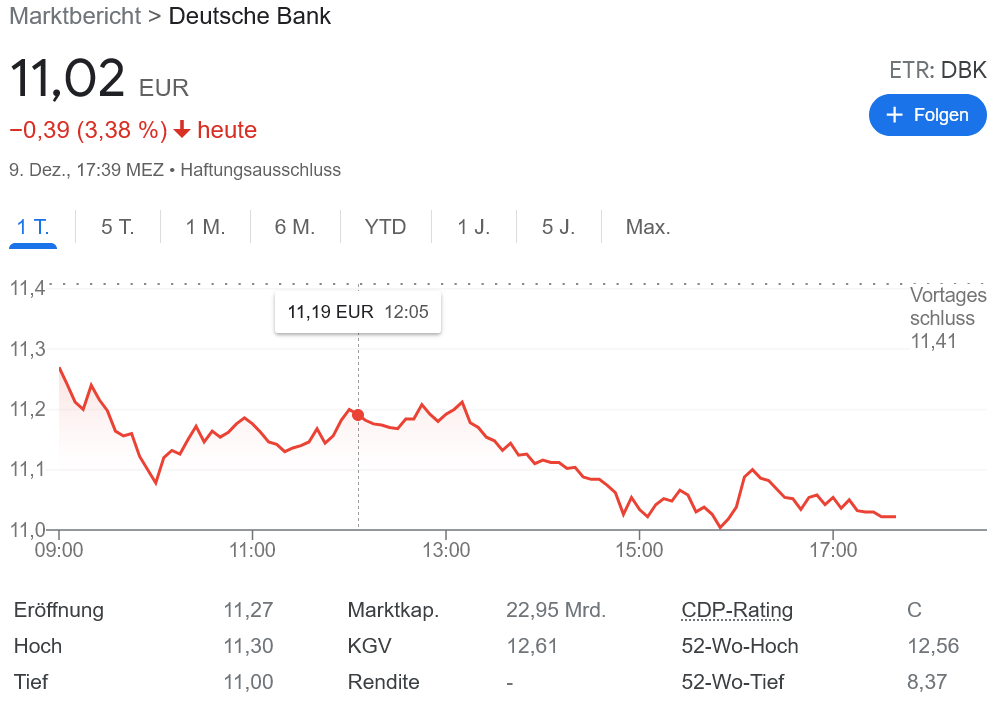Click the 15:00 time axis label
The height and width of the screenshot is (719, 993).
click(x=640, y=550)
